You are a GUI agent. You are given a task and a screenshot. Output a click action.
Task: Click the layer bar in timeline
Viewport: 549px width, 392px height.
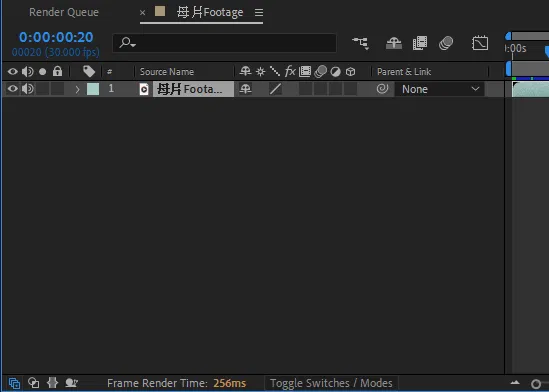click(x=530, y=89)
